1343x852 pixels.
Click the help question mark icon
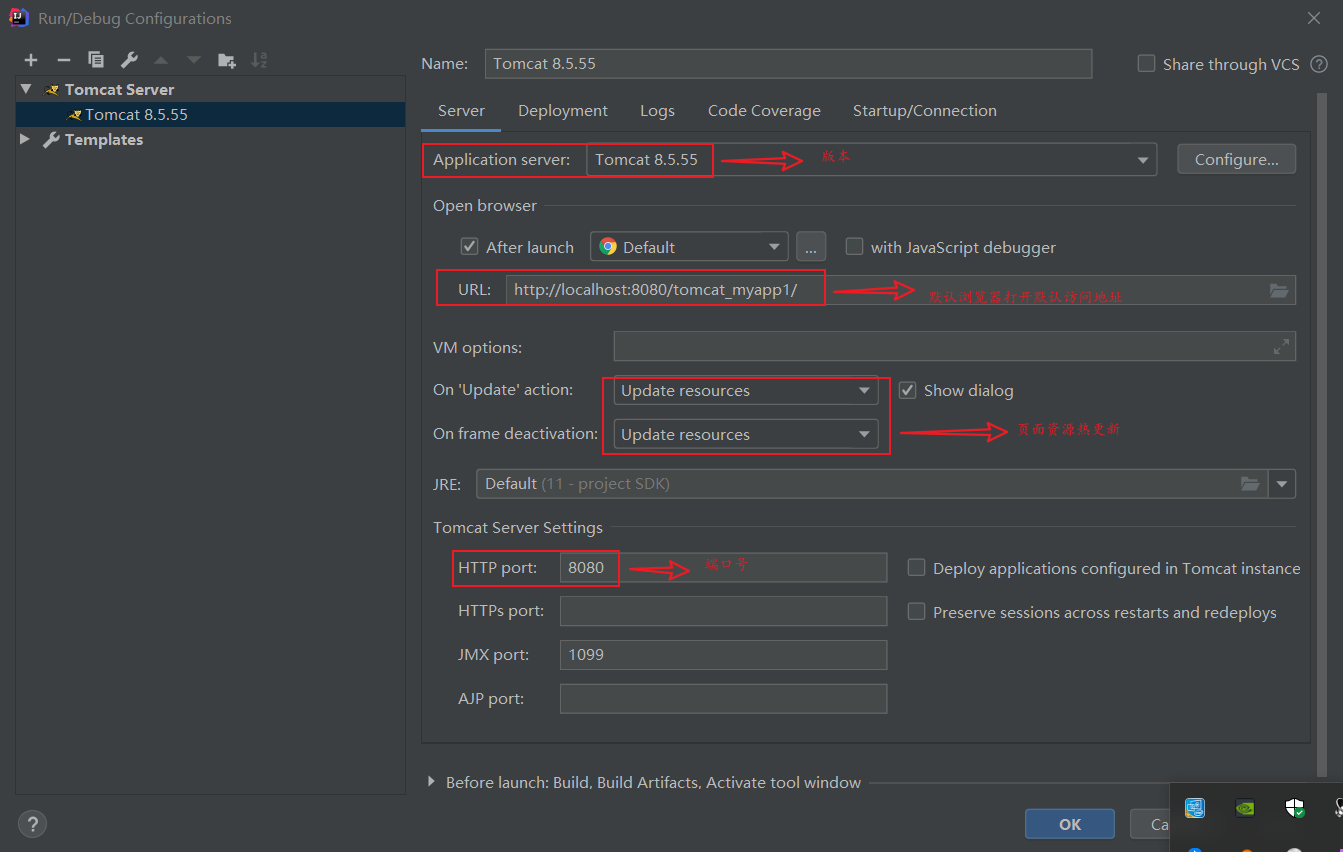32,824
